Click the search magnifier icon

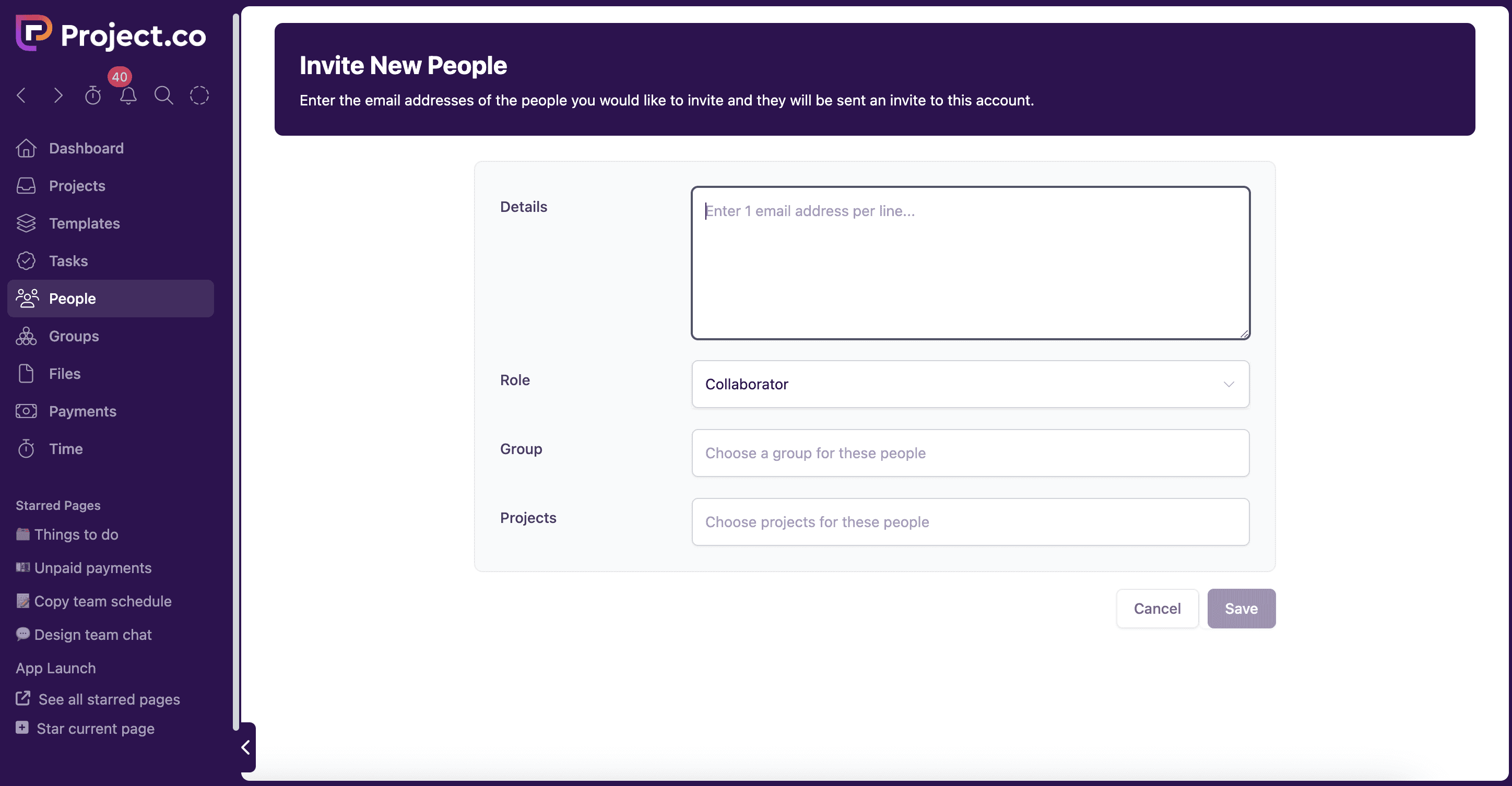coord(164,95)
